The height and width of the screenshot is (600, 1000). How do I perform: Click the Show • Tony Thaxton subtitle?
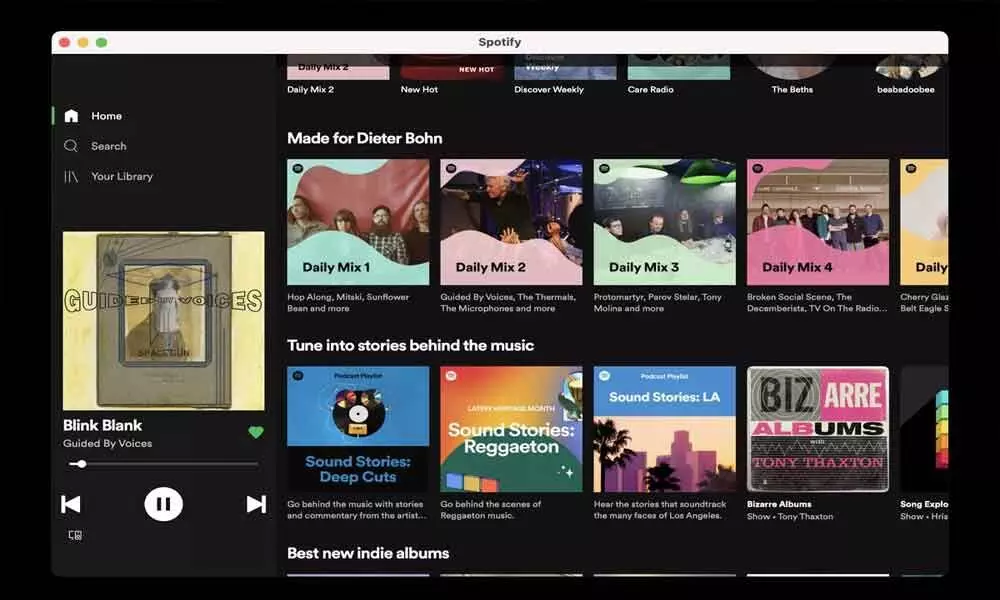[x=790, y=516]
